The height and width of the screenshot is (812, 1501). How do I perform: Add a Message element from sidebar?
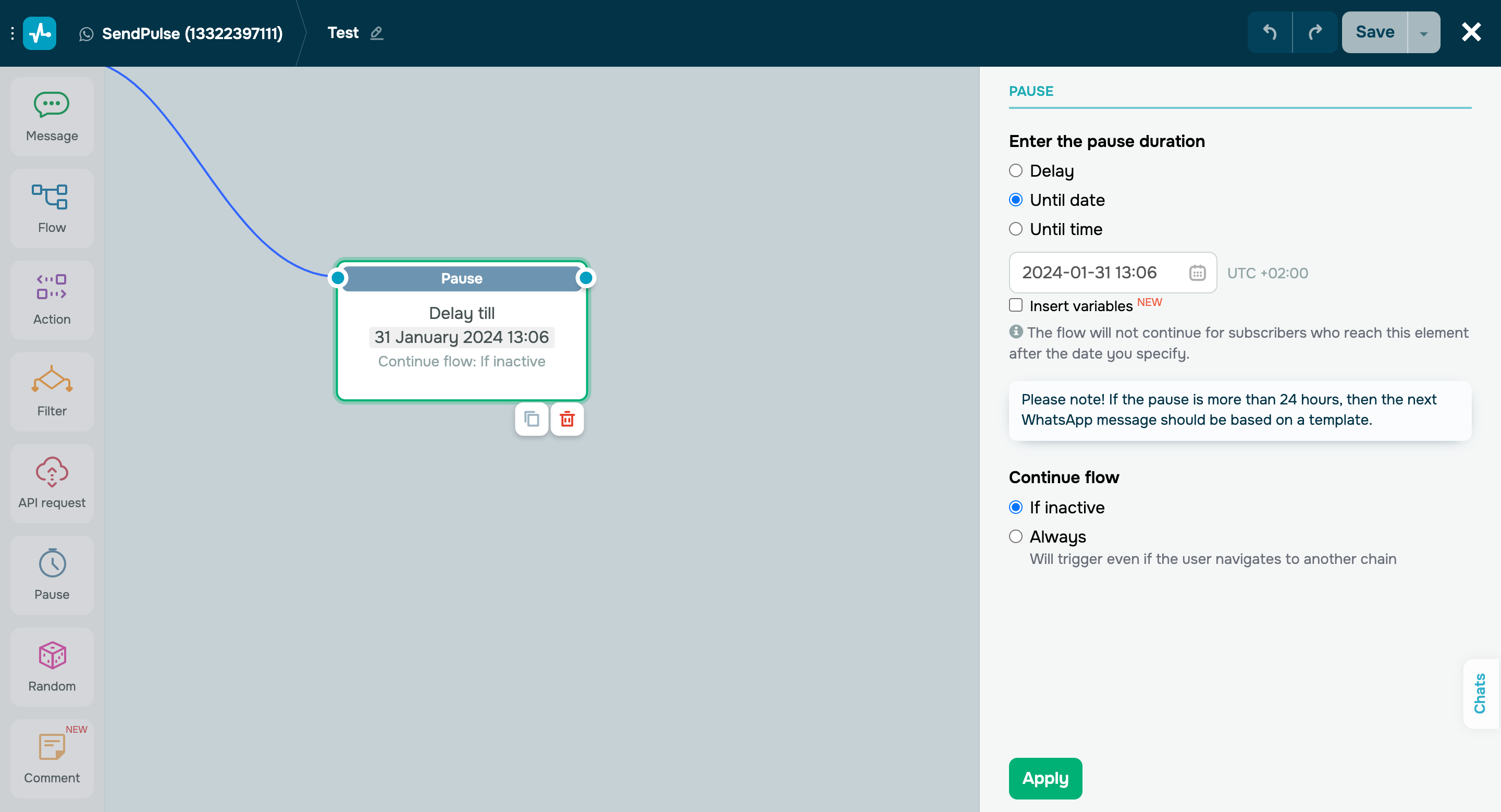pyautogui.click(x=51, y=116)
